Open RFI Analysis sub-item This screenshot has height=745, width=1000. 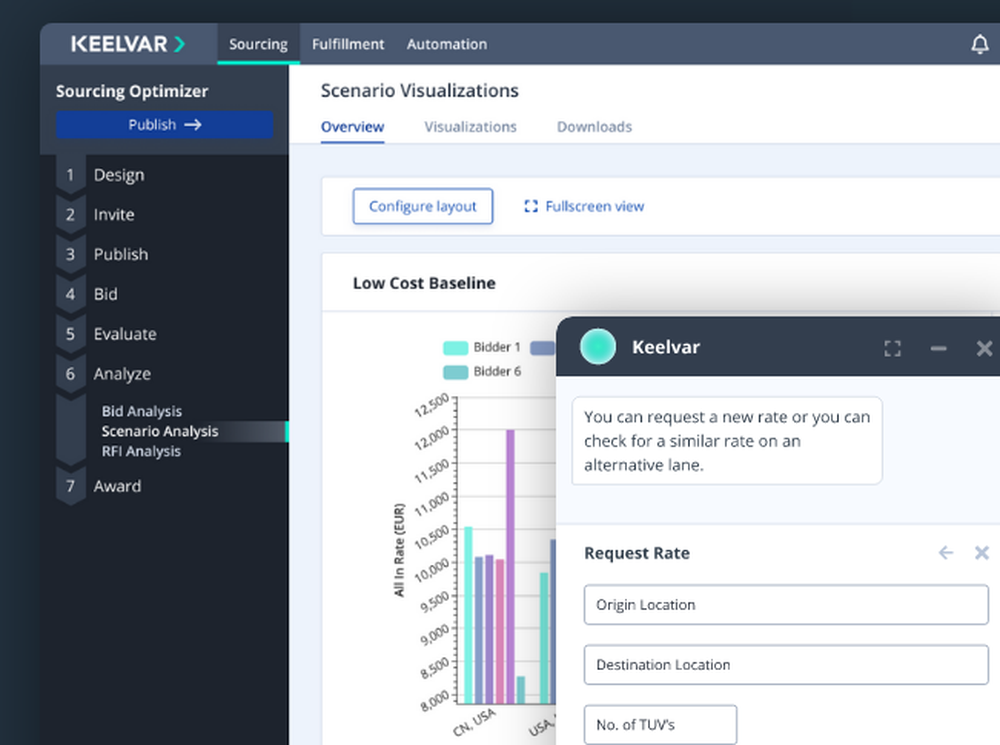[x=141, y=451]
